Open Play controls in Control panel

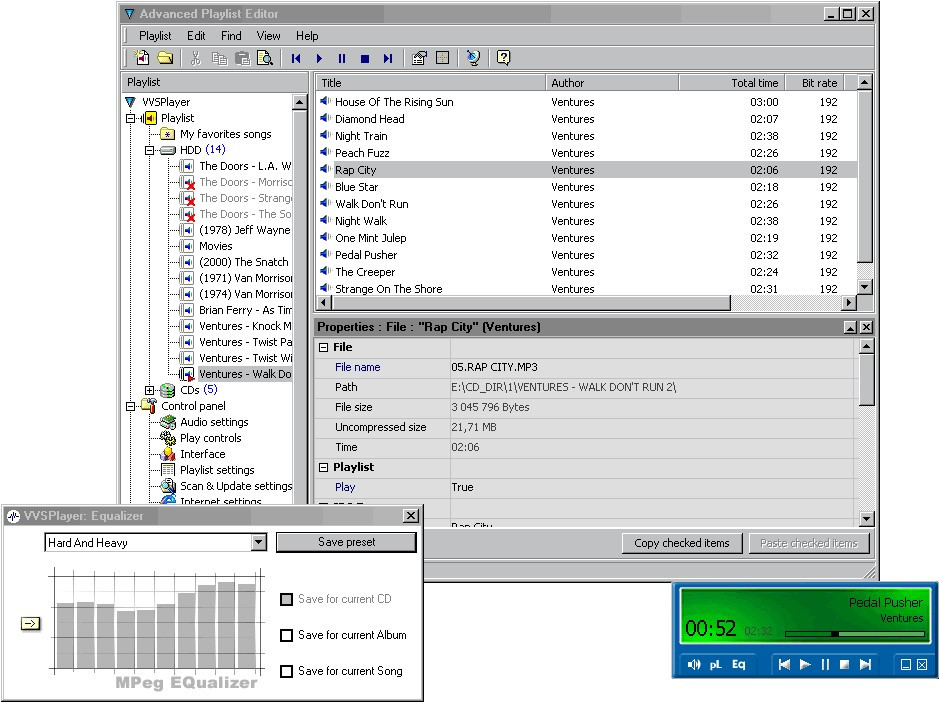210,438
